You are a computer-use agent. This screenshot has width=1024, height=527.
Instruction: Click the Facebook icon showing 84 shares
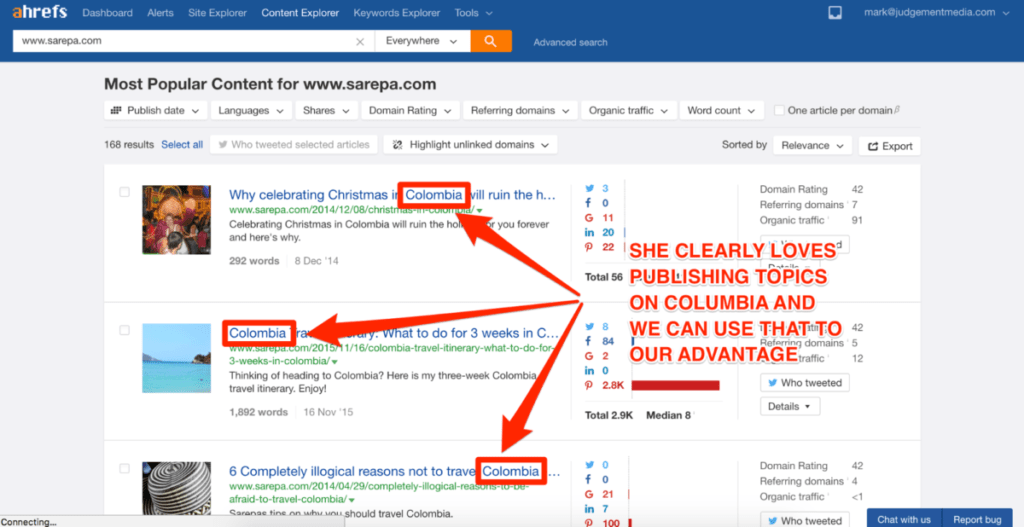[589, 341]
